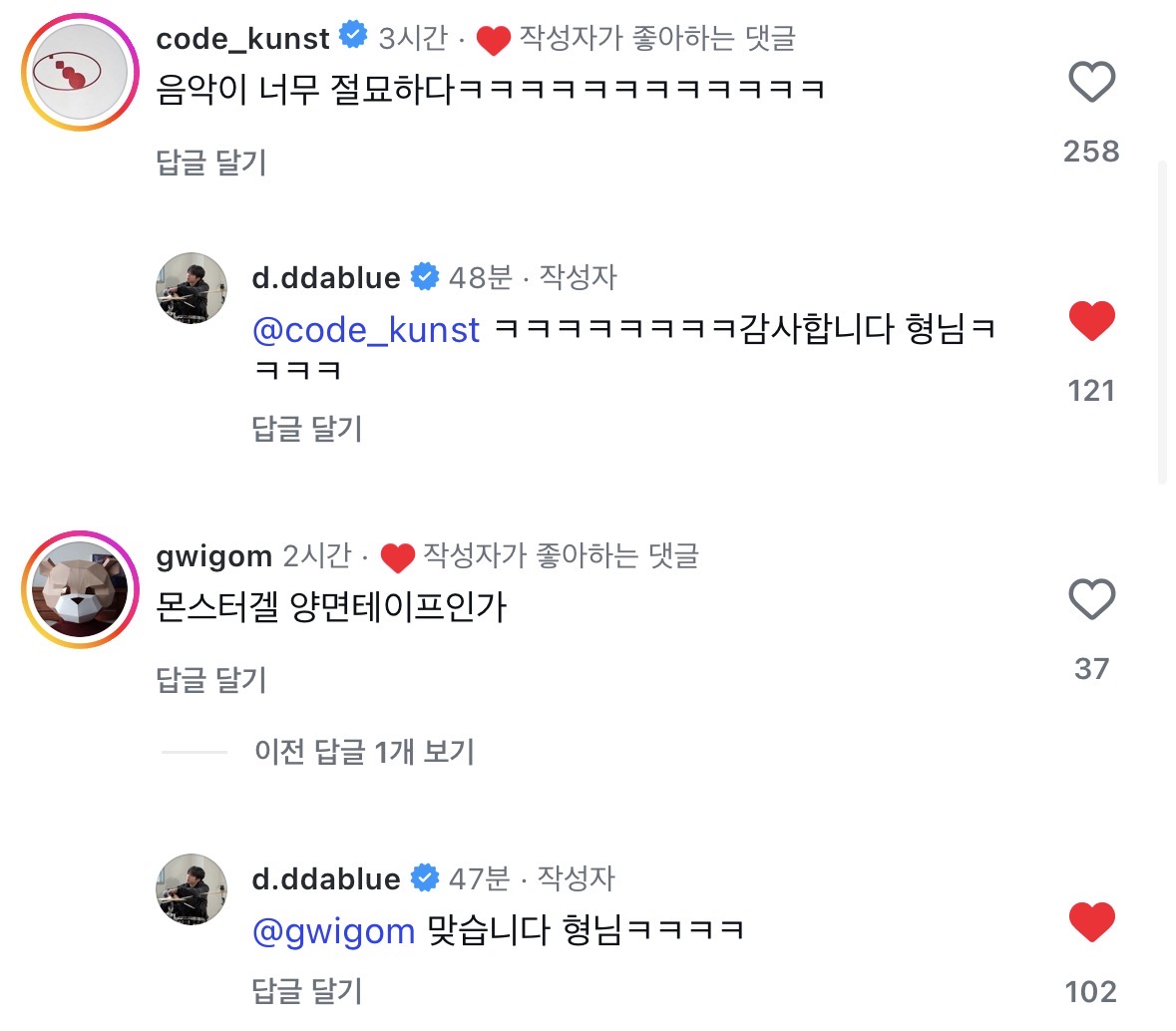Like gwigom's comment with heart icon
This screenshot has width=1176, height=1031.
point(1091,599)
